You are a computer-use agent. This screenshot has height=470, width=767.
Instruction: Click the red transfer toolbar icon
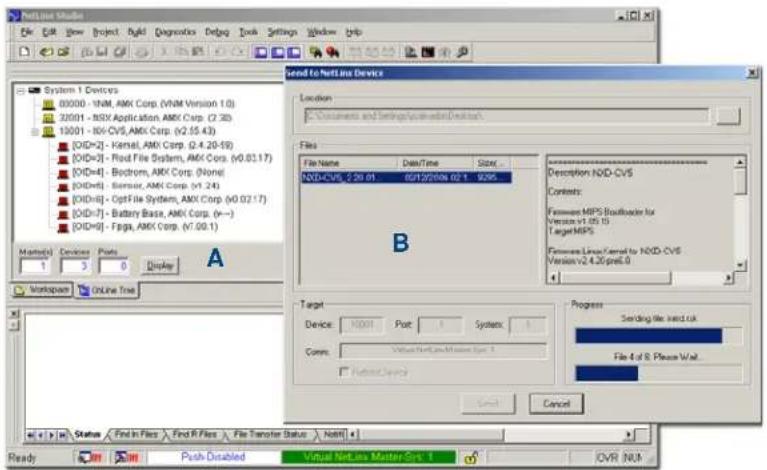point(333,52)
